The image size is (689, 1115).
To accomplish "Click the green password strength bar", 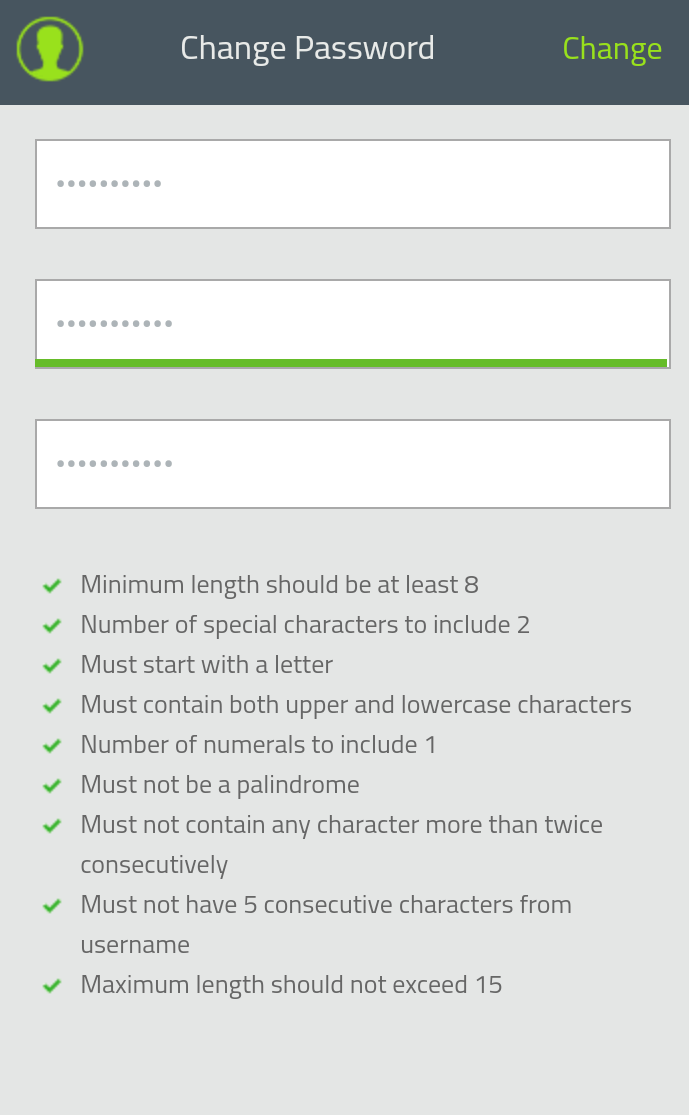I will (351, 363).
